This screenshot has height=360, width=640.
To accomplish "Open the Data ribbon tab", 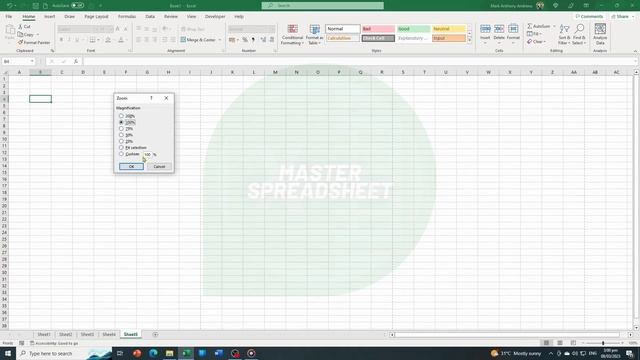I will [x=150, y=17].
